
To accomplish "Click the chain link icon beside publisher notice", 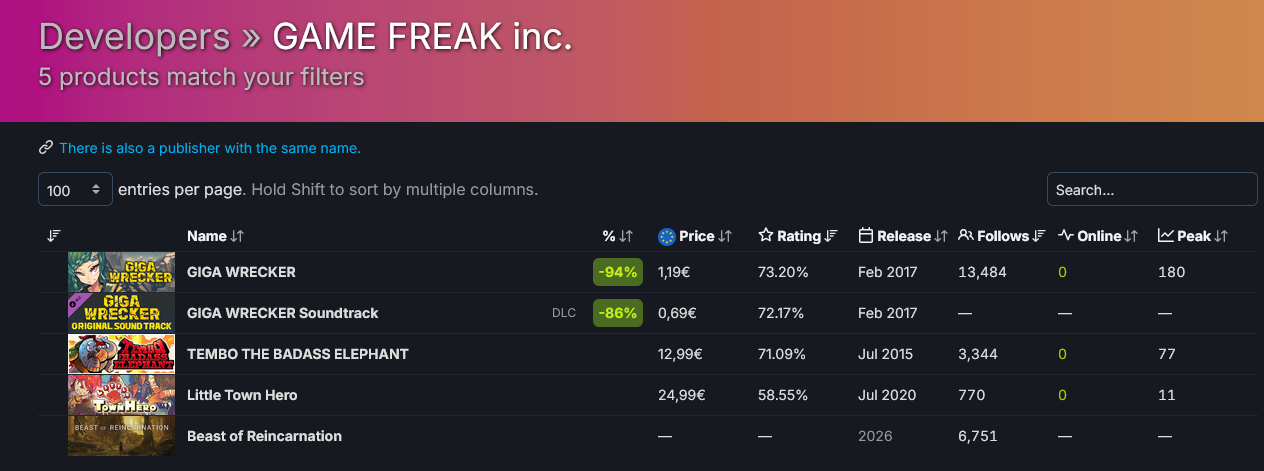I will click(x=45, y=148).
